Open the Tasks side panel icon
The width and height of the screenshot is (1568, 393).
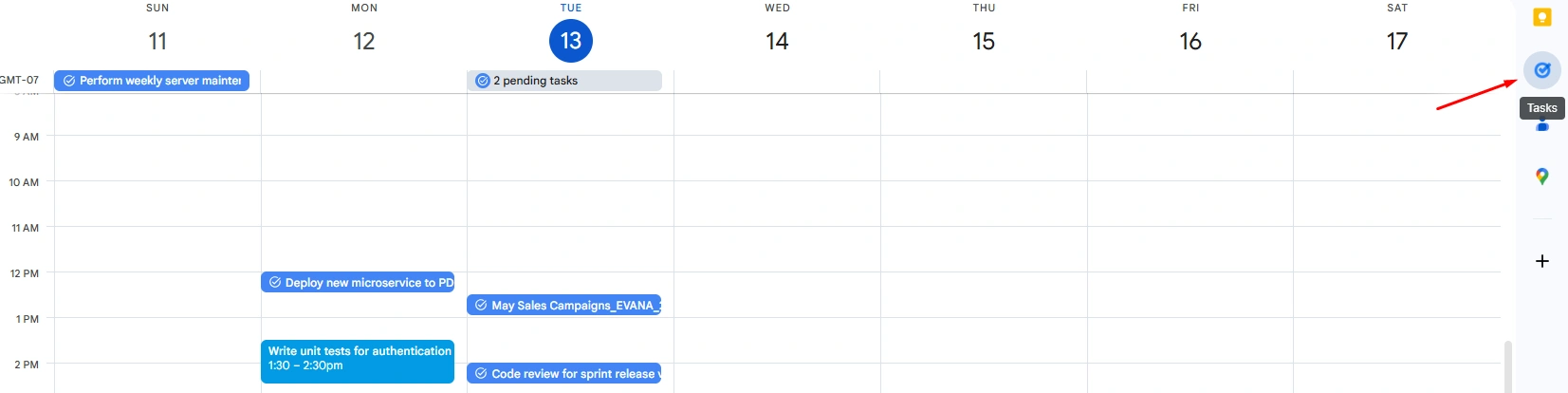point(1541,70)
